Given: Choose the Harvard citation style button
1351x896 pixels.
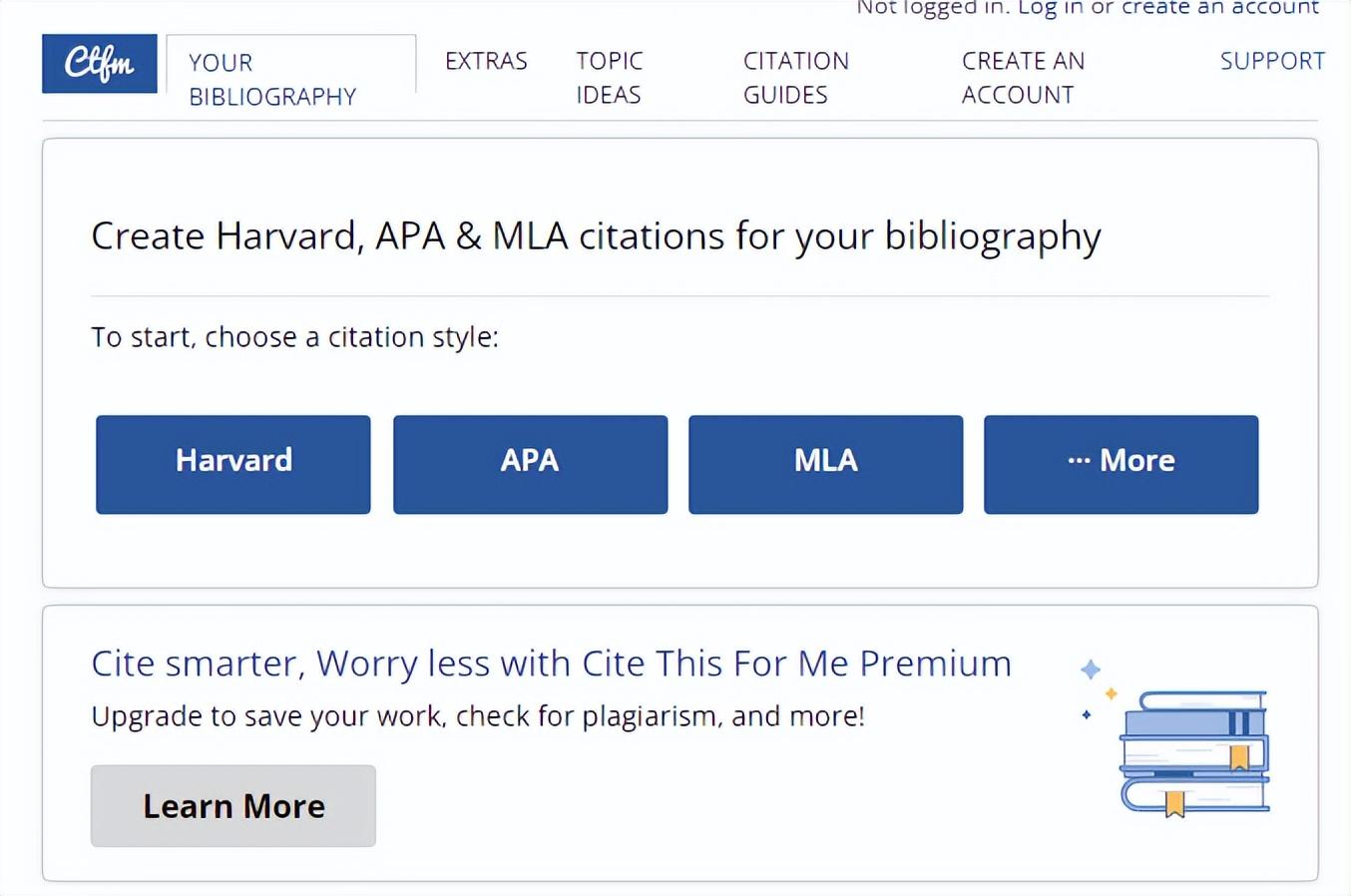Looking at the screenshot, I should click(233, 465).
